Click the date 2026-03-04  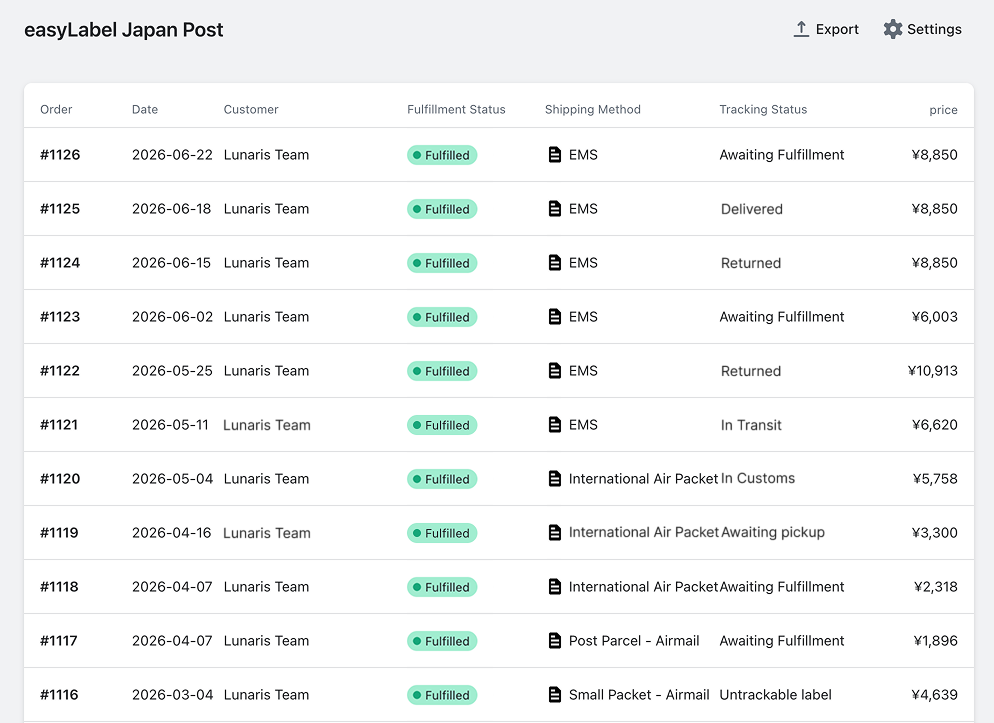click(x=172, y=694)
